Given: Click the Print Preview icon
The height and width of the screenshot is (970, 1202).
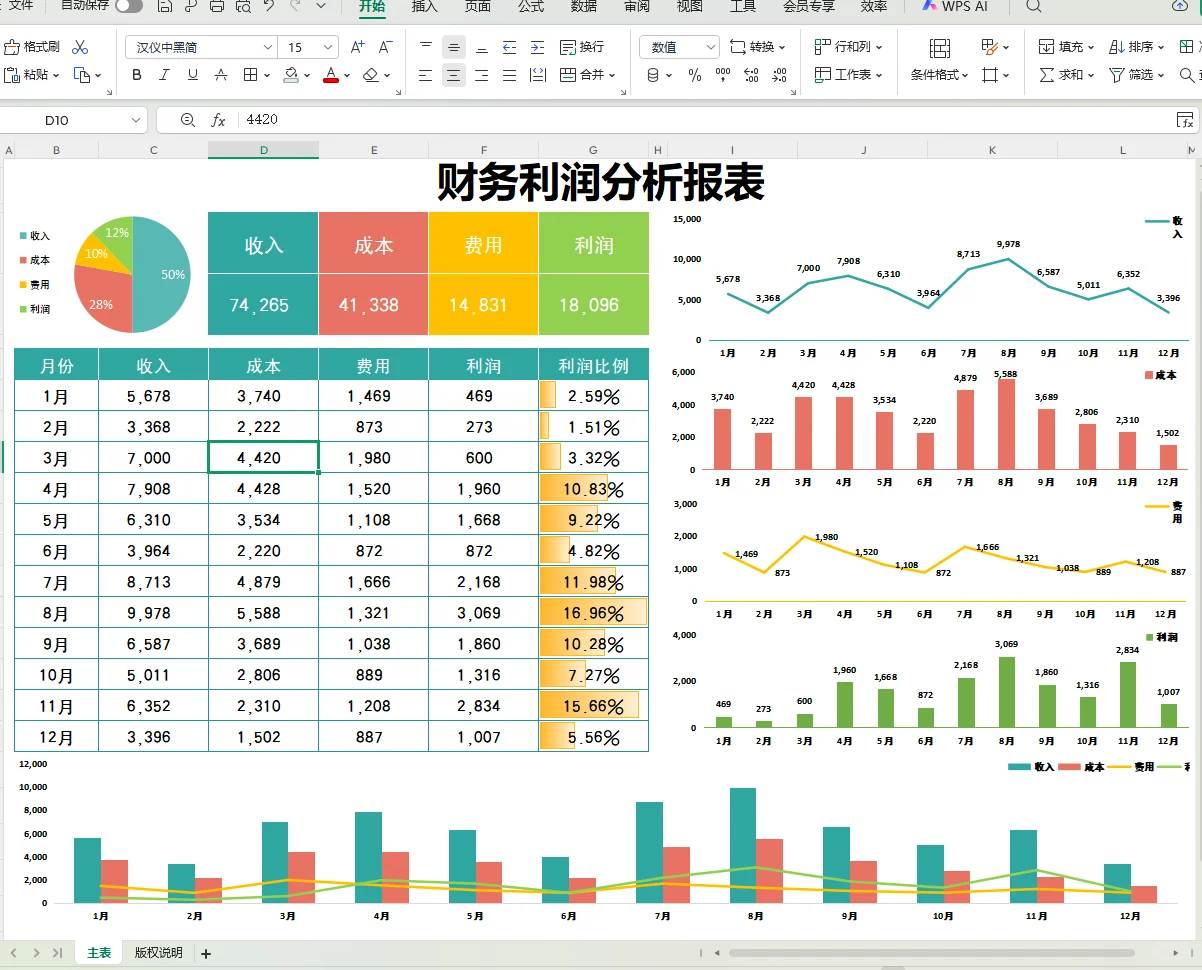Looking at the screenshot, I should point(243,6).
